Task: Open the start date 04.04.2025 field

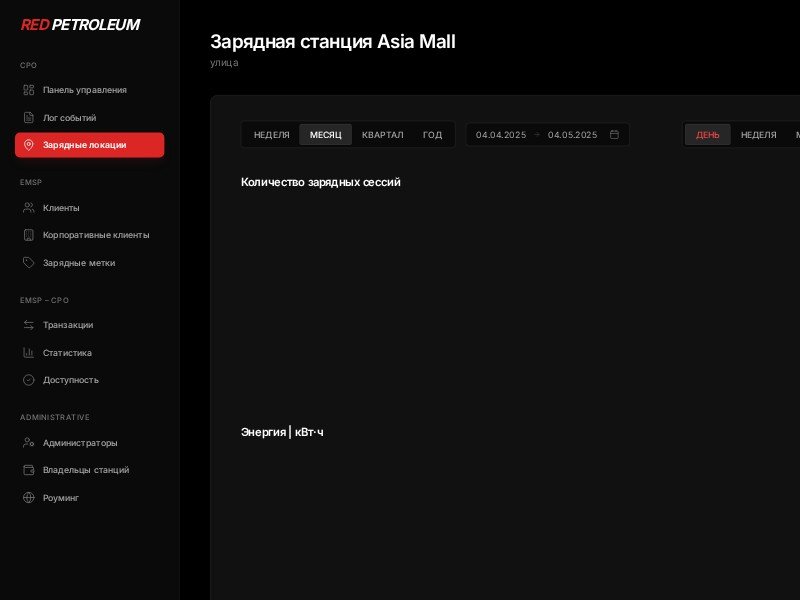Action: [x=502, y=134]
